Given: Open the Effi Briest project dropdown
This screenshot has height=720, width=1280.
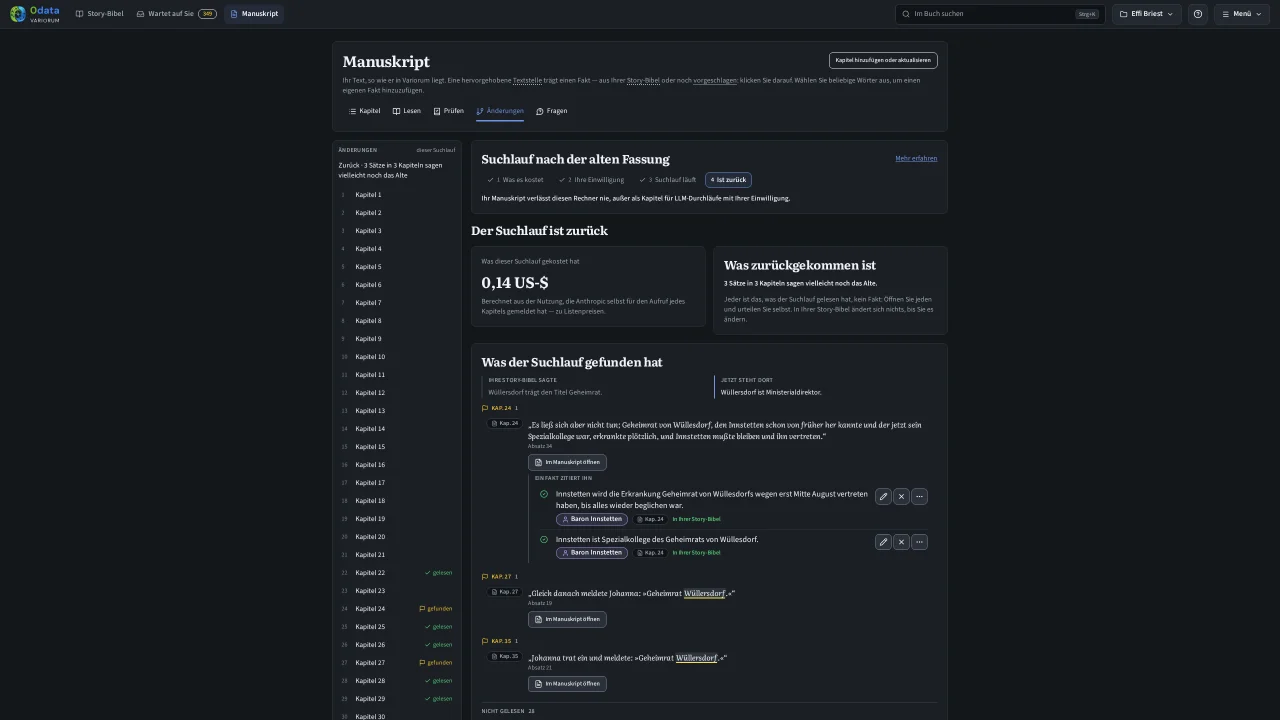Looking at the screenshot, I should tap(1146, 14).
